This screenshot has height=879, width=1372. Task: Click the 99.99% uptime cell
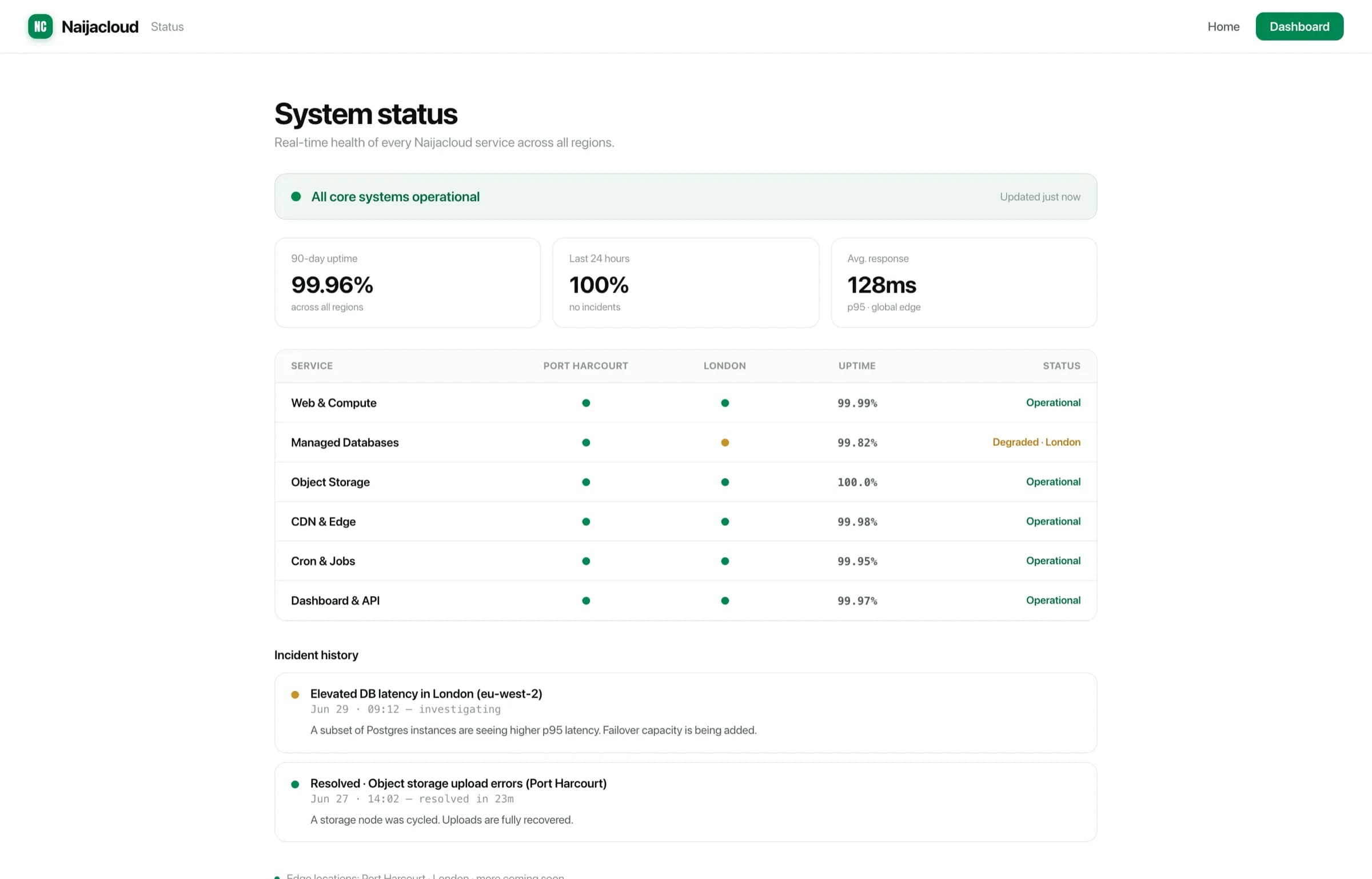point(857,403)
